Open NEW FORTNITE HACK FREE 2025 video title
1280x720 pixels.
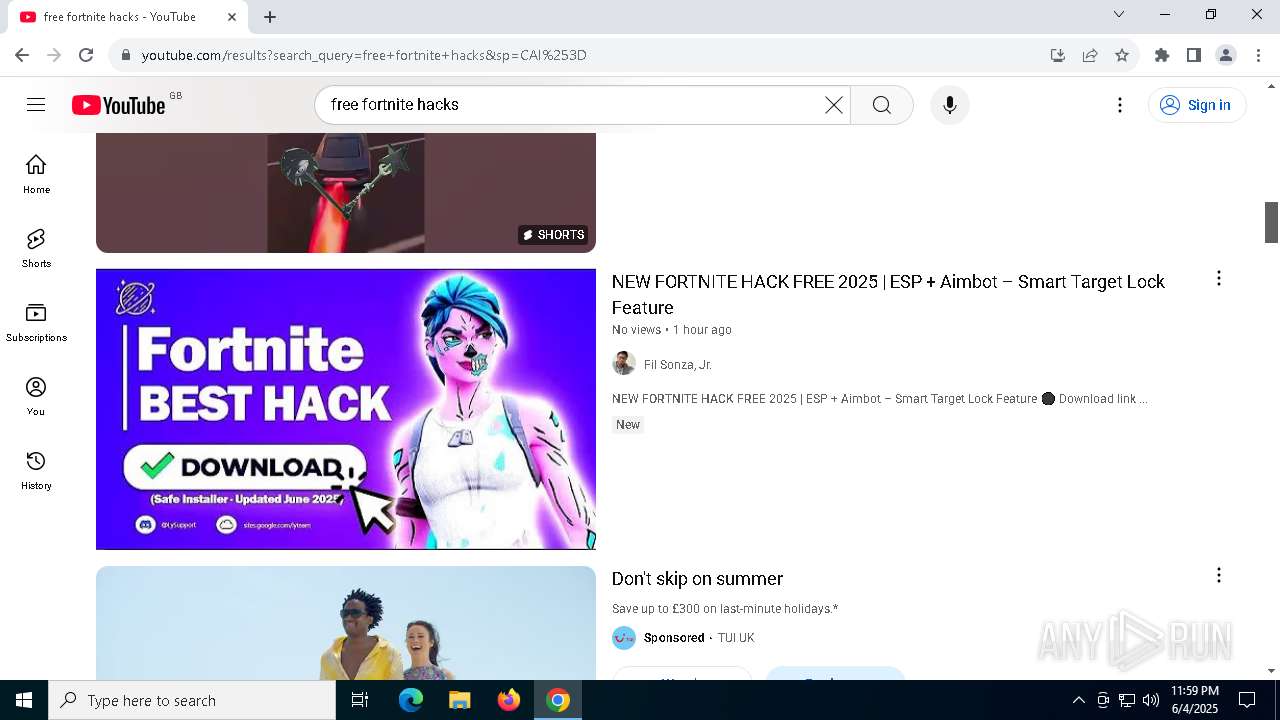tap(888, 294)
